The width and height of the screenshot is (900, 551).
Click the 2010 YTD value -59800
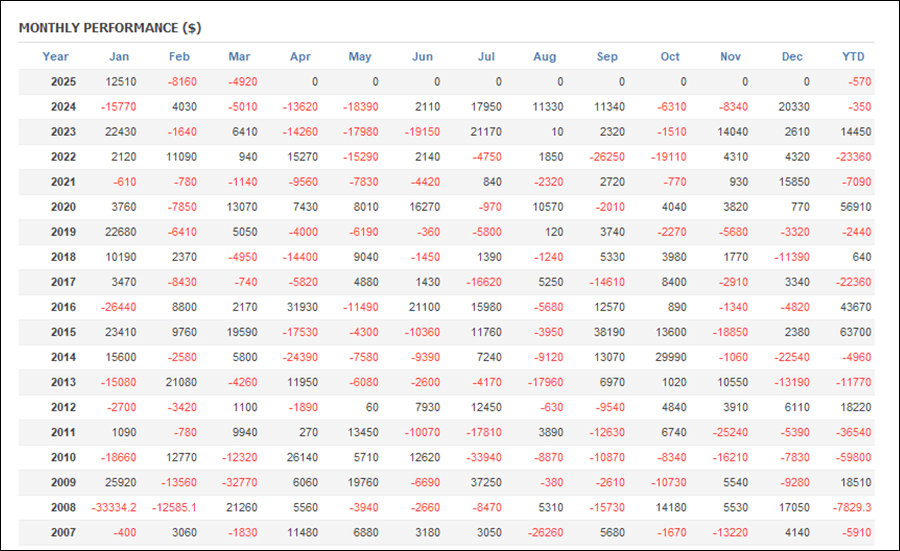tap(854, 457)
